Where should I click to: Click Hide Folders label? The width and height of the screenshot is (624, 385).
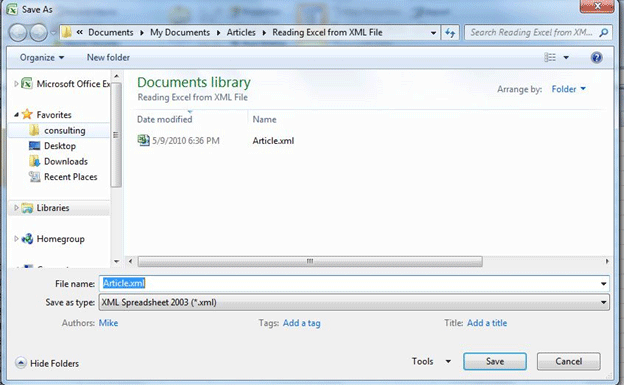tap(55, 363)
